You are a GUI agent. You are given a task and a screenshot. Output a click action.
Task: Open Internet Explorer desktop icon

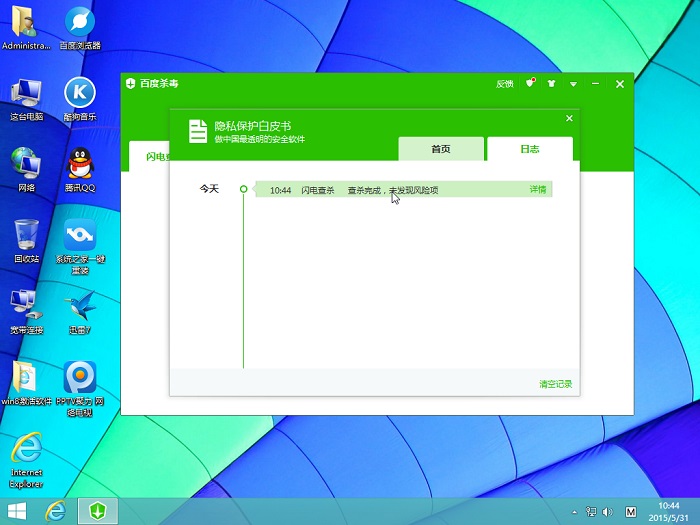(26, 460)
